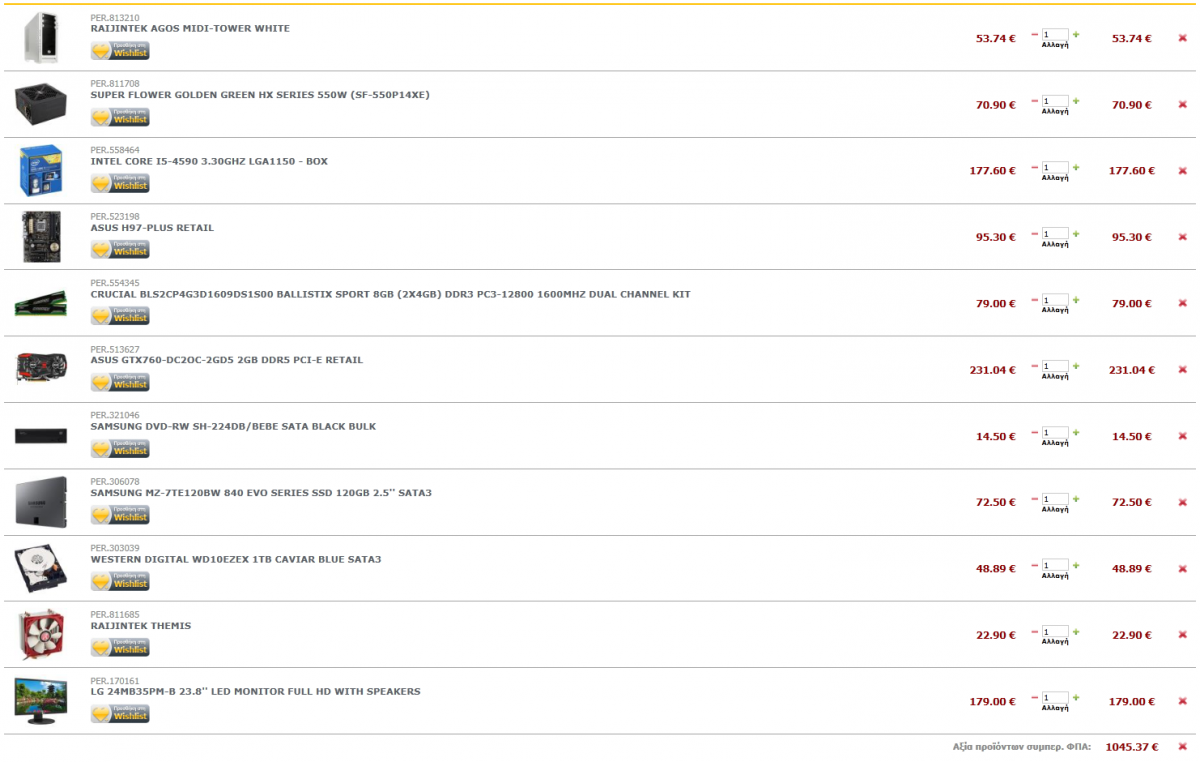This screenshot has height=762, width=1200.
Task: Select product code PER.554345
Action: coord(115,283)
